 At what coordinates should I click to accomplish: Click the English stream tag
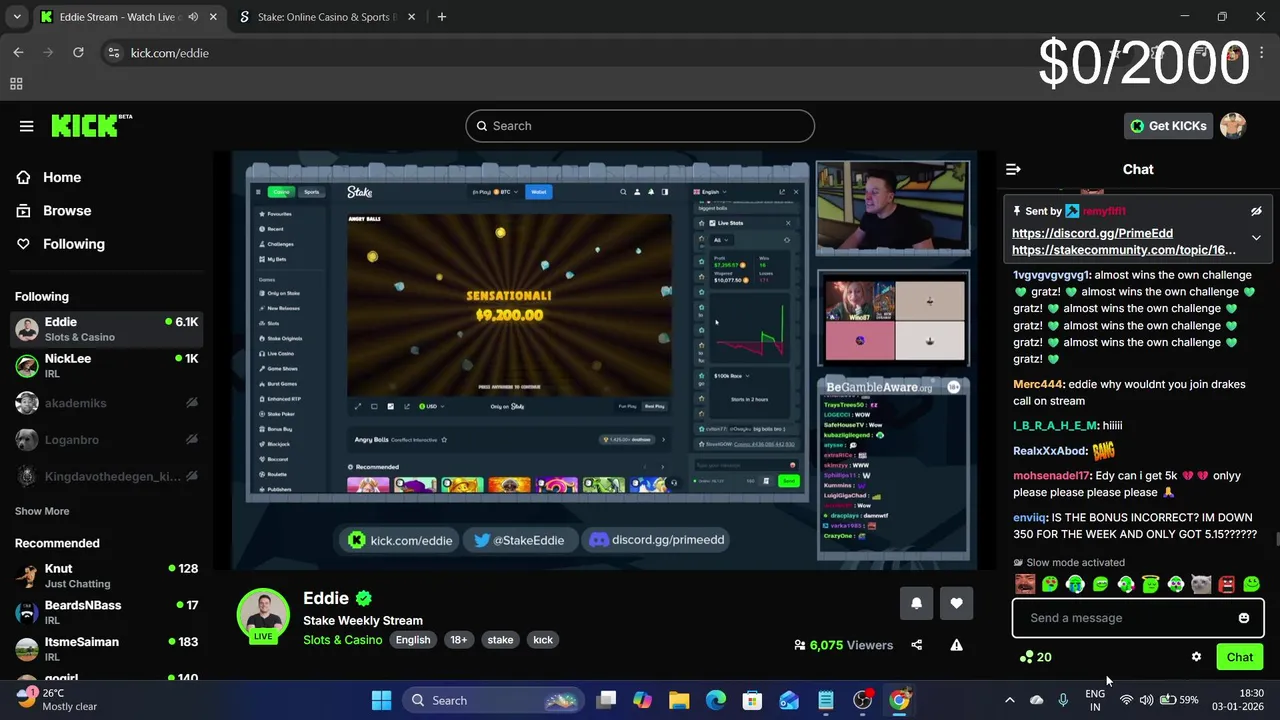(x=413, y=640)
